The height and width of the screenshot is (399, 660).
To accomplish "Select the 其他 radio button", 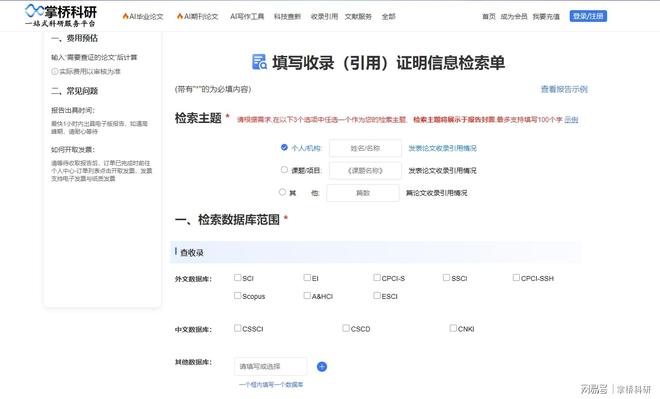I will (282, 192).
